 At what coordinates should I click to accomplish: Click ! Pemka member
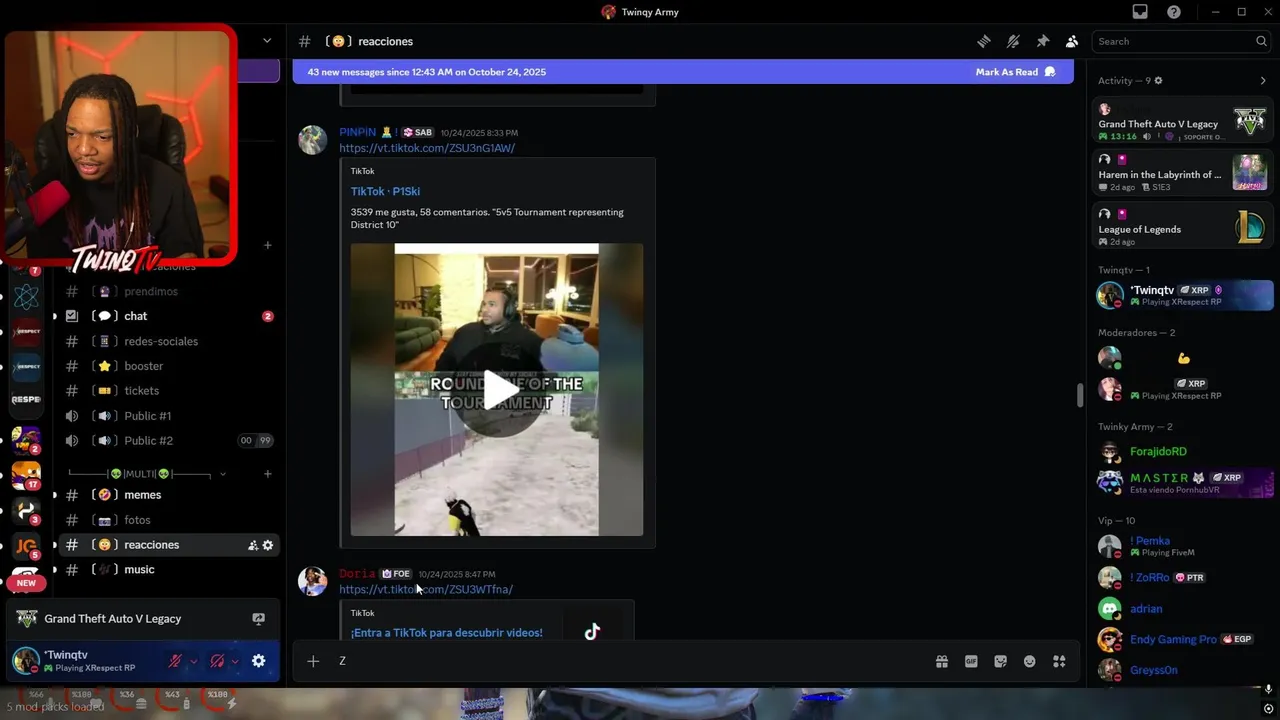pos(1182,546)
